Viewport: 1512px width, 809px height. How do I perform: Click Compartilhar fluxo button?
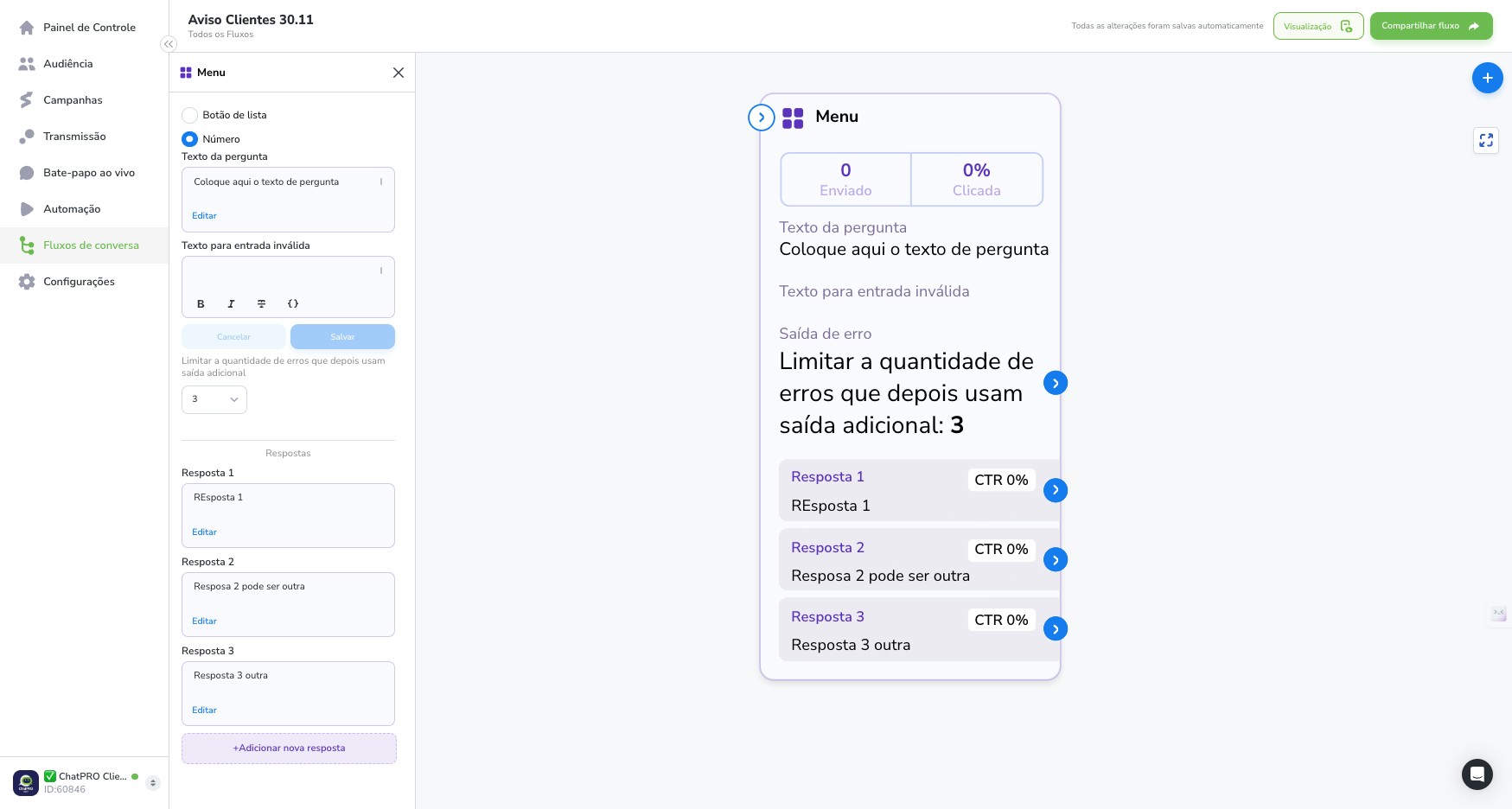coord(1431,26)
